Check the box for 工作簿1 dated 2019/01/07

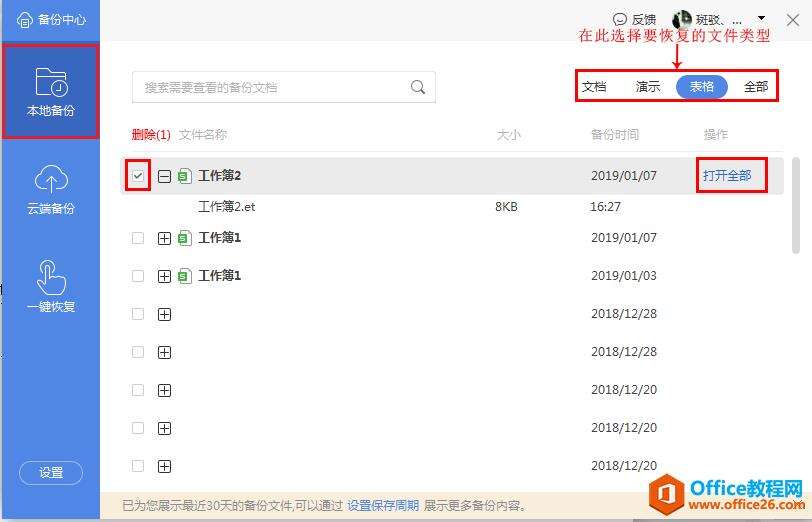pyautogui.click(x=138, y=238)
